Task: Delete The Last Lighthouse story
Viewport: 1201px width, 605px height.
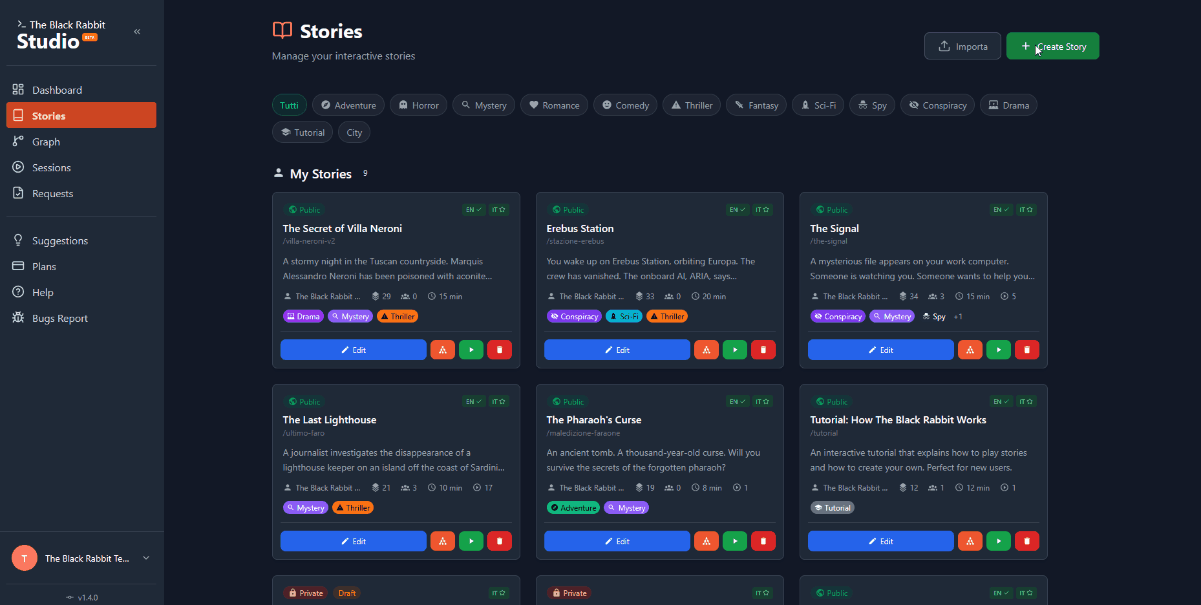Action: click(x=499, y=541)
